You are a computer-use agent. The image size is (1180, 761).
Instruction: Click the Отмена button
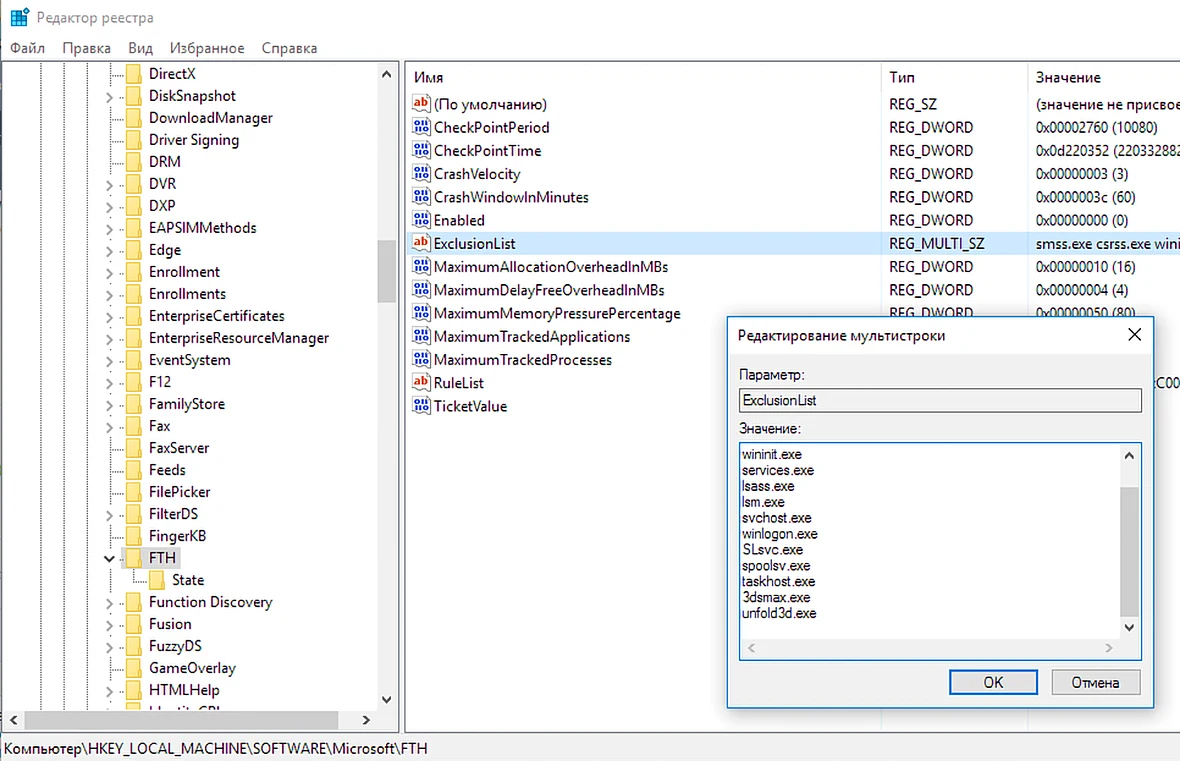[x=1095, y=682]
